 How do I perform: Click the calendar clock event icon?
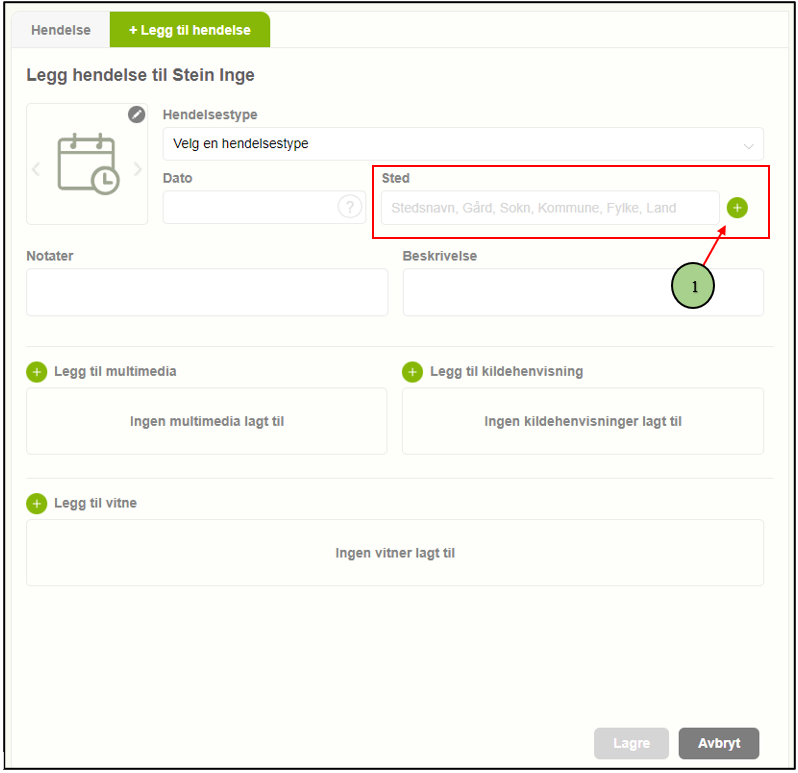87,164
